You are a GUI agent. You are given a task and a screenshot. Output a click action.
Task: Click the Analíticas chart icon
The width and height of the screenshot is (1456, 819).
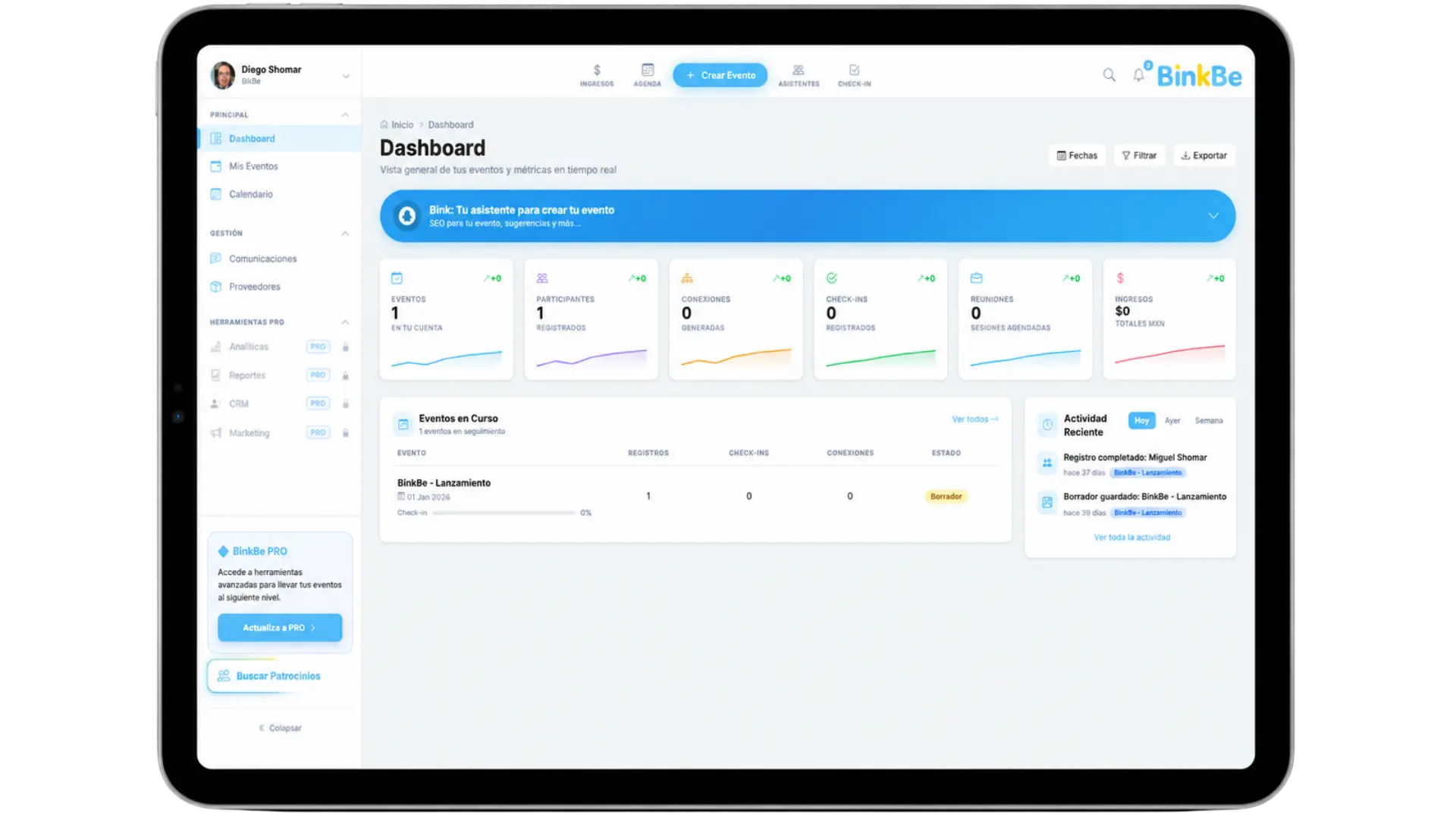pyautogui.click(x=216, y=347)
